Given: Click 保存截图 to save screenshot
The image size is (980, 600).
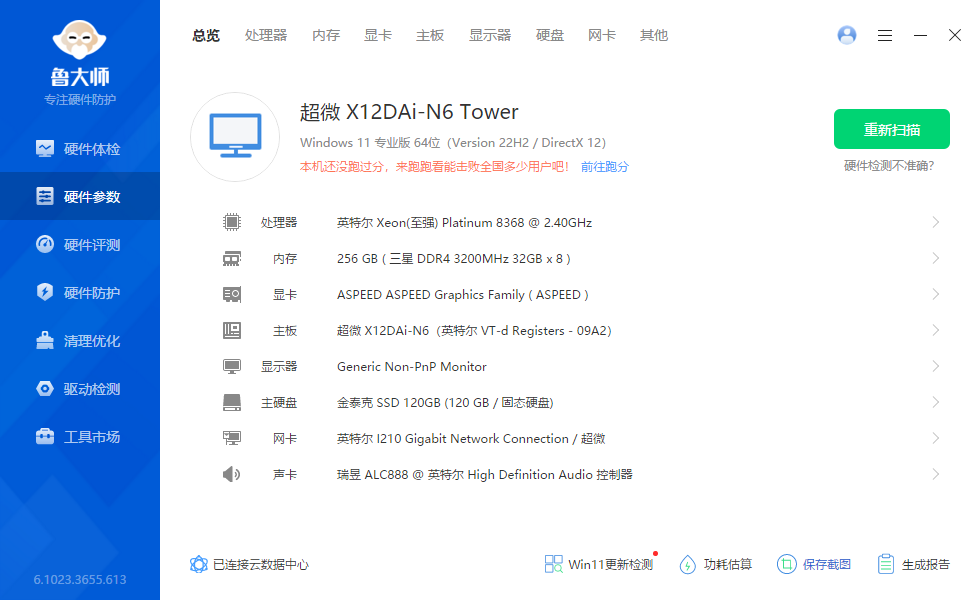Looking at the screenshot, I should click(814, 564).
